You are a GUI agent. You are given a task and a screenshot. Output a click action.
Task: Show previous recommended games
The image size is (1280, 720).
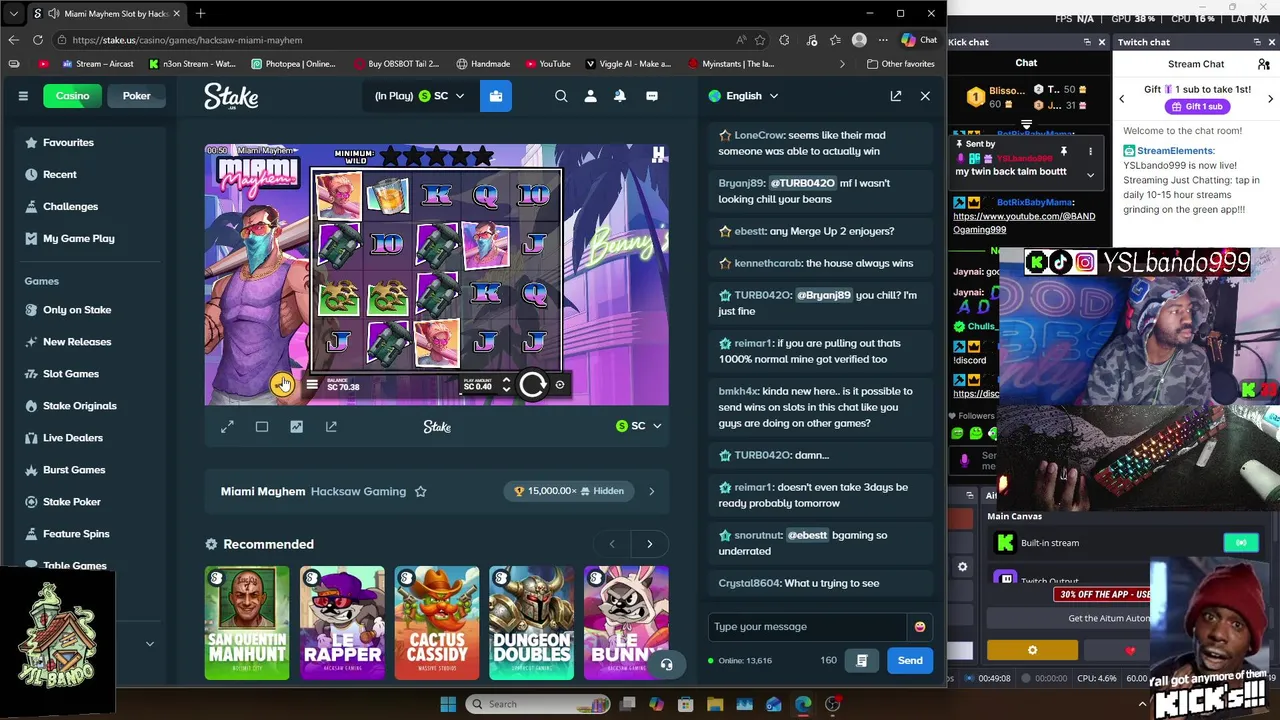click(x=612, y=544)
